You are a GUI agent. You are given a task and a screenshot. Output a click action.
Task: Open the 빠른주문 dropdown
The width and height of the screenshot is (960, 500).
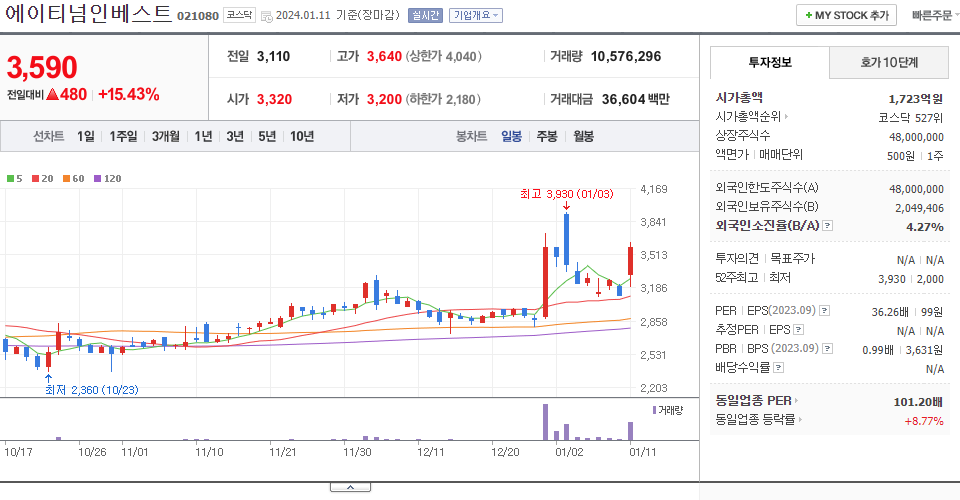[x=935, y=15]
